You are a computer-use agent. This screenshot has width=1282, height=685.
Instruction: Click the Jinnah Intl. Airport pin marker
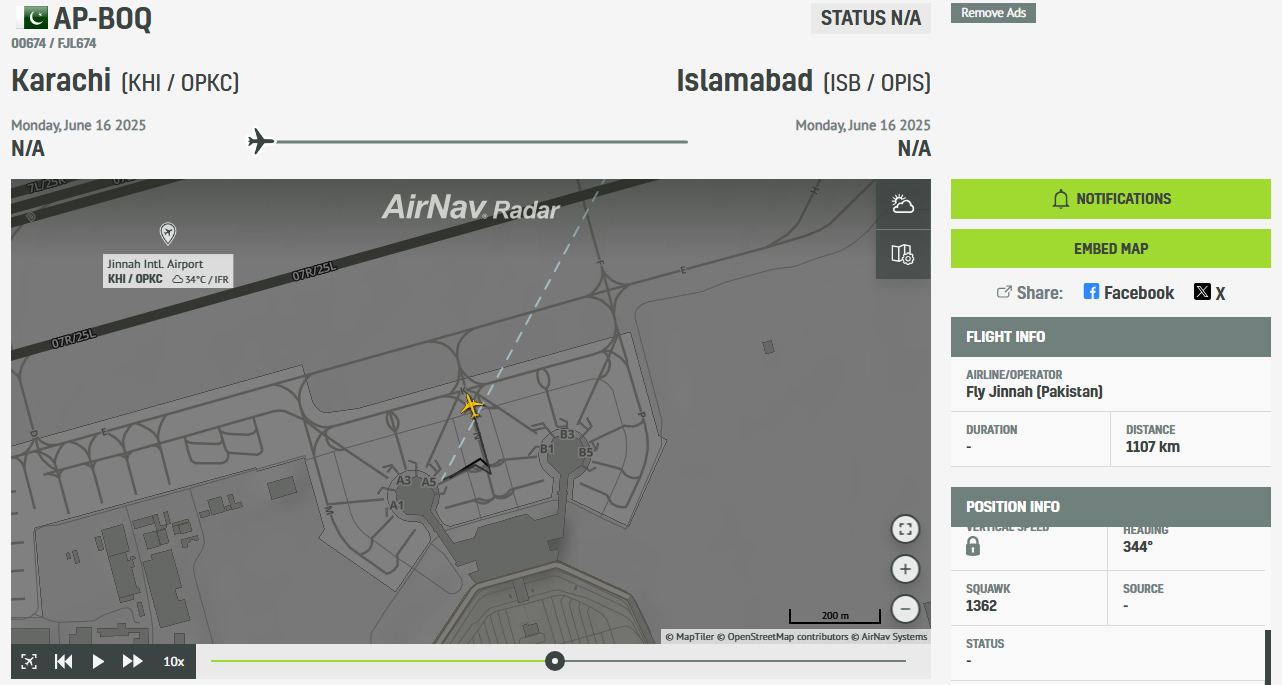(x=168, y=234)
